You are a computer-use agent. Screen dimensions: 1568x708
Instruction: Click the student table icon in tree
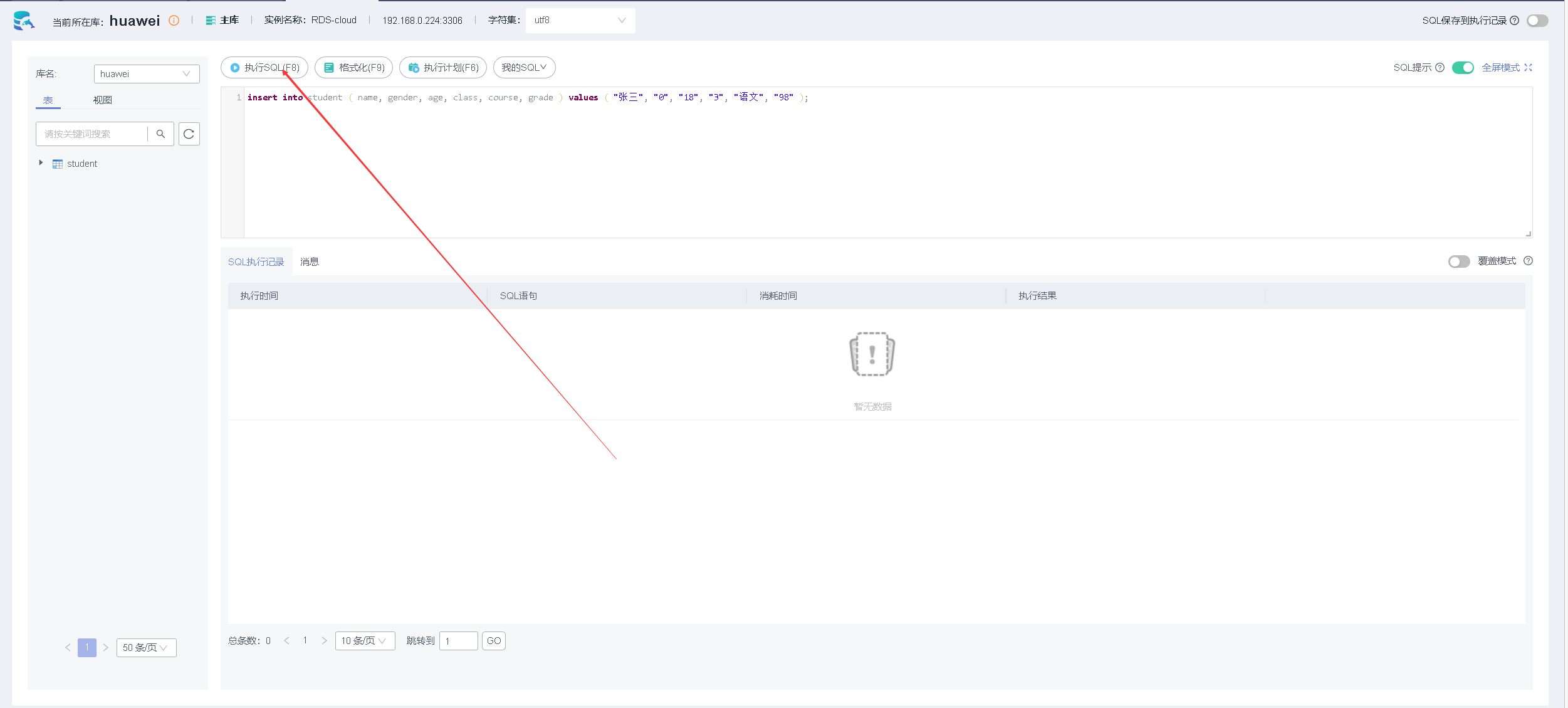tap(58, 164)
